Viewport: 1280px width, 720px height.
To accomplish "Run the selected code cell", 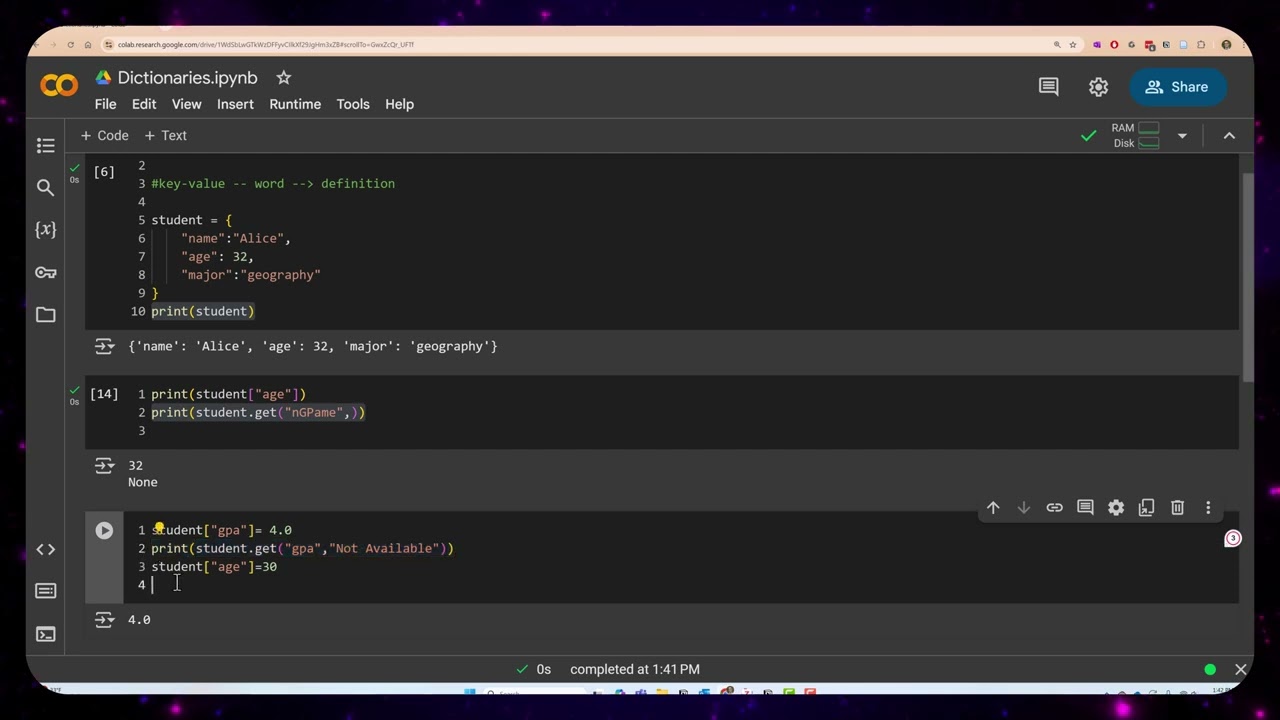I will click(104, 531).
